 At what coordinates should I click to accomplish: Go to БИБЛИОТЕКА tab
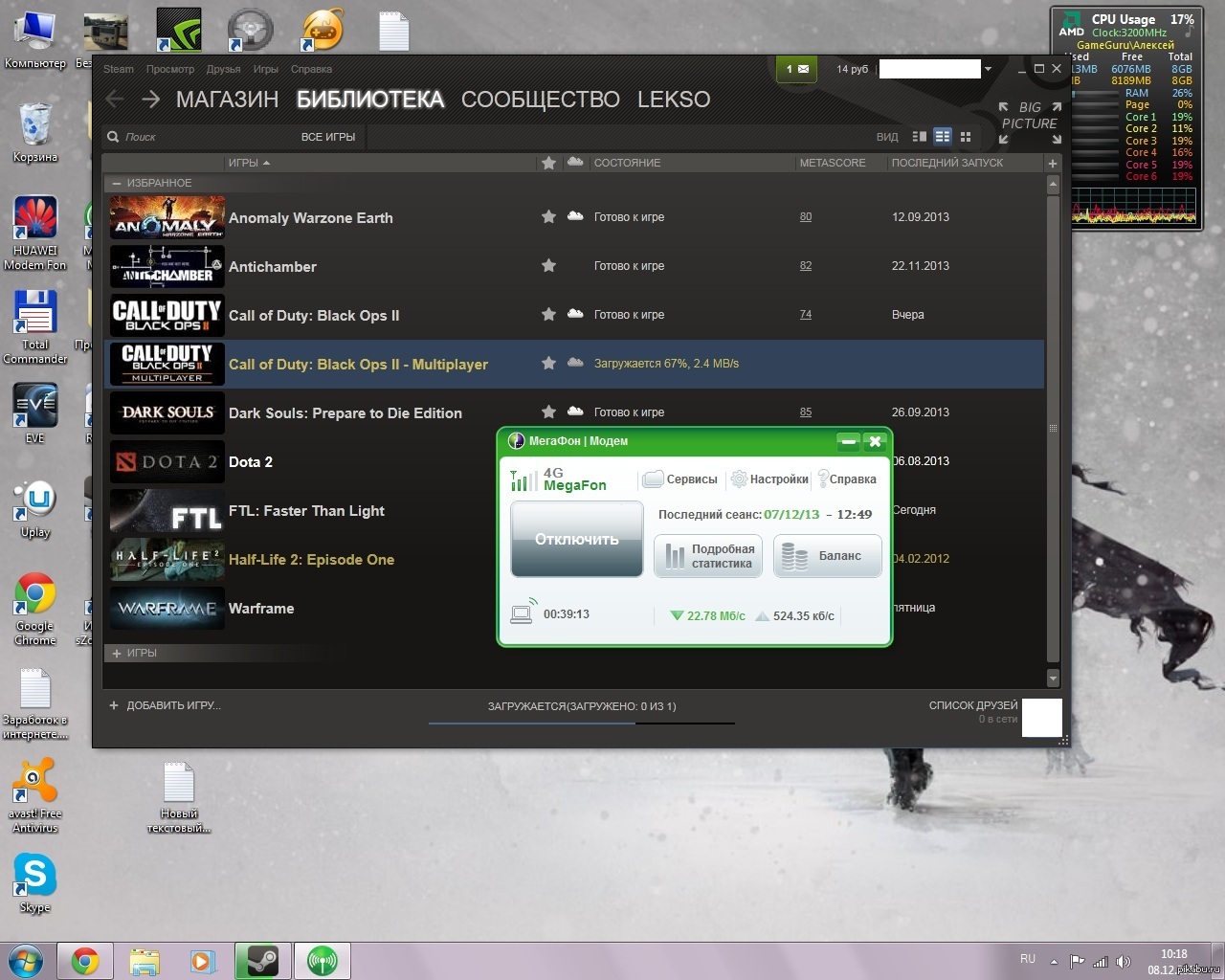(x=370, y=100)
